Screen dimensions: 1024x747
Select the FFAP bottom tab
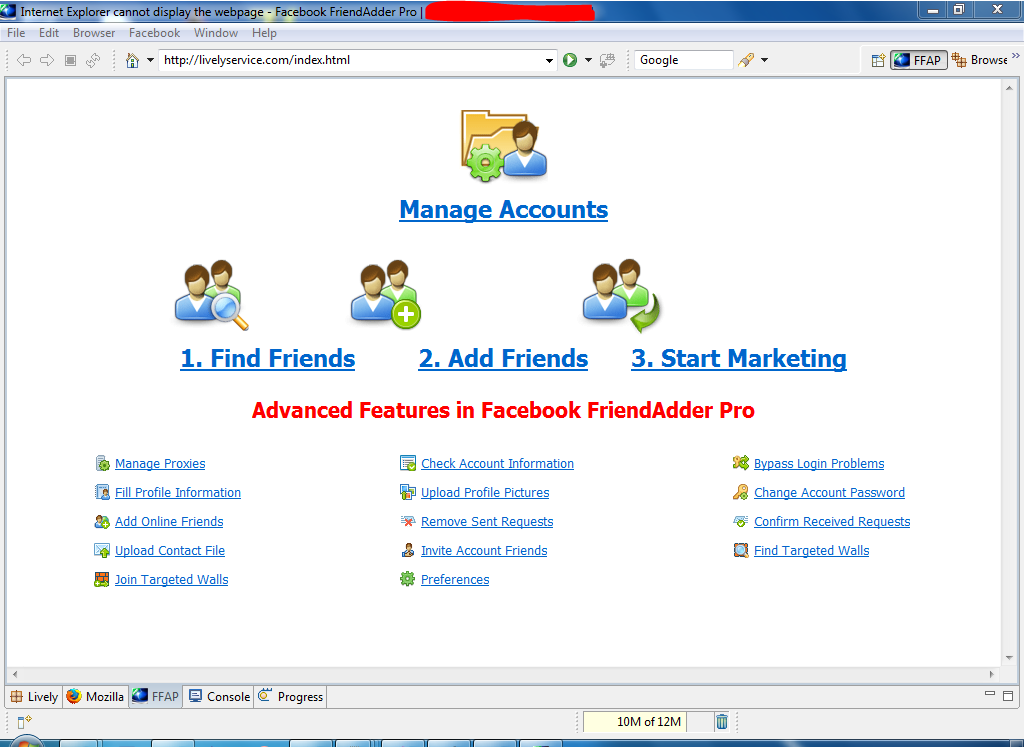tap(155, 697)
